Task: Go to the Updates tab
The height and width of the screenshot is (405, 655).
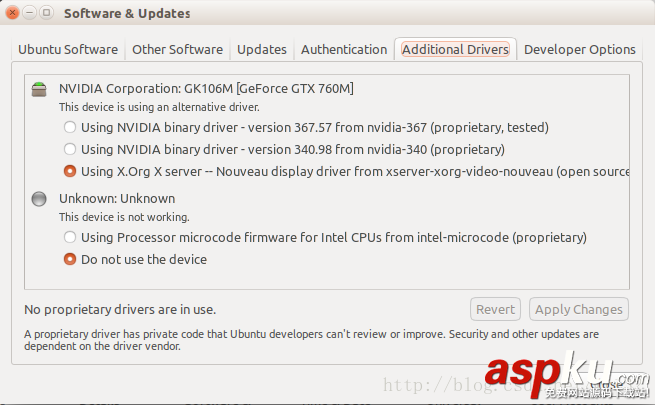Action: click(262, 49)
